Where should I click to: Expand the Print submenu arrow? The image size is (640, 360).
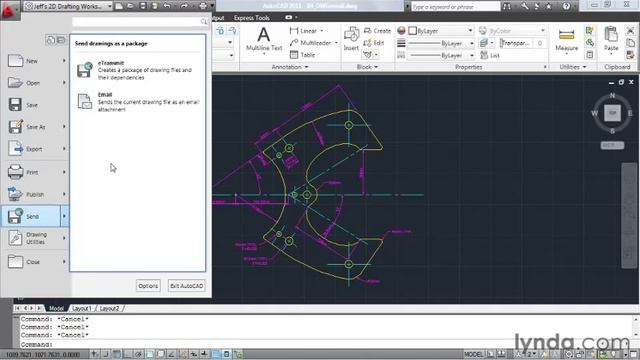(x=64, y=172)
